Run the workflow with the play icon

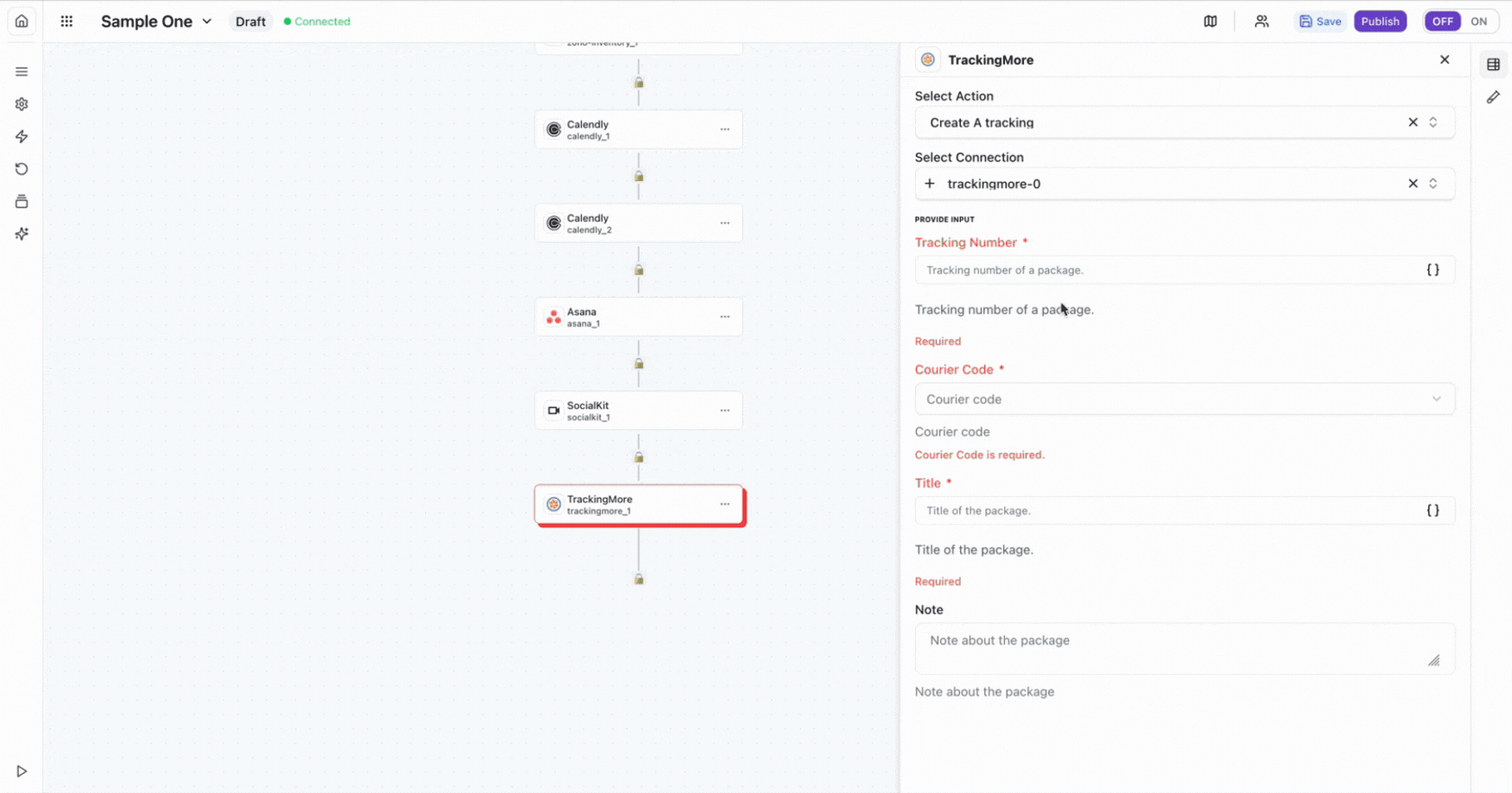tap(21, 771)
